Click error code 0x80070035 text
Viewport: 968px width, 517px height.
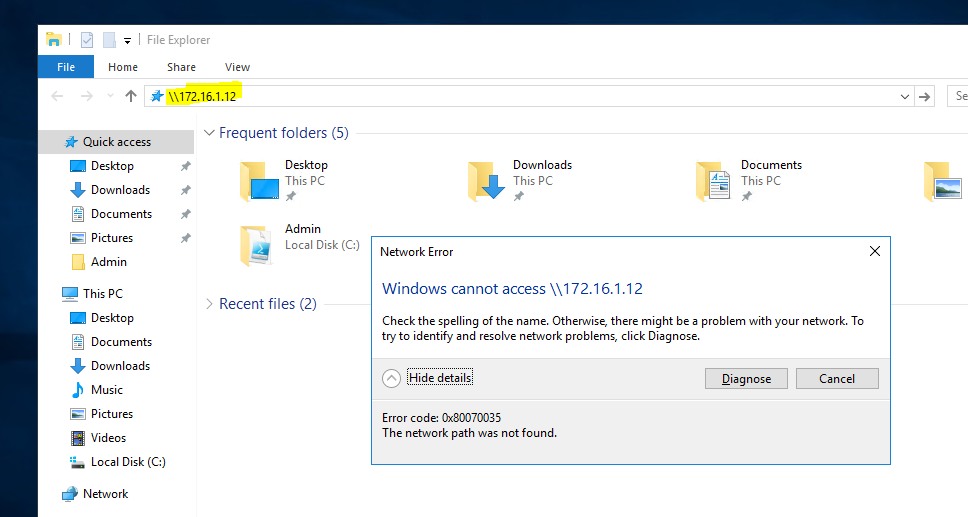pos(441,418)
